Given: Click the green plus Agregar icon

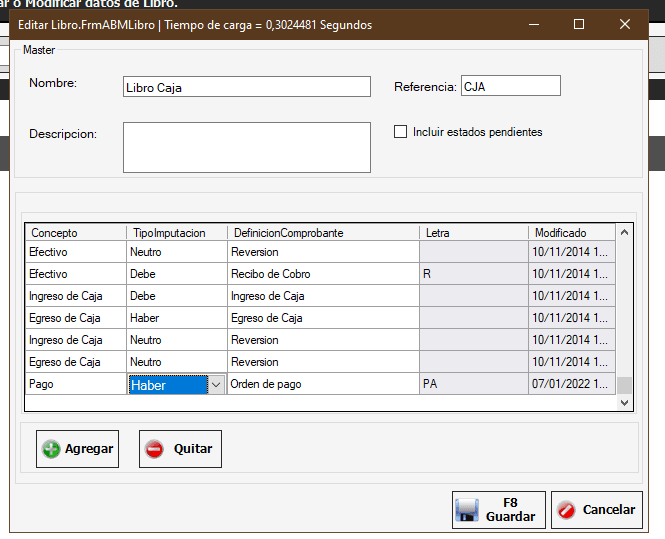Looking at the screenshot, I should 51,449.
